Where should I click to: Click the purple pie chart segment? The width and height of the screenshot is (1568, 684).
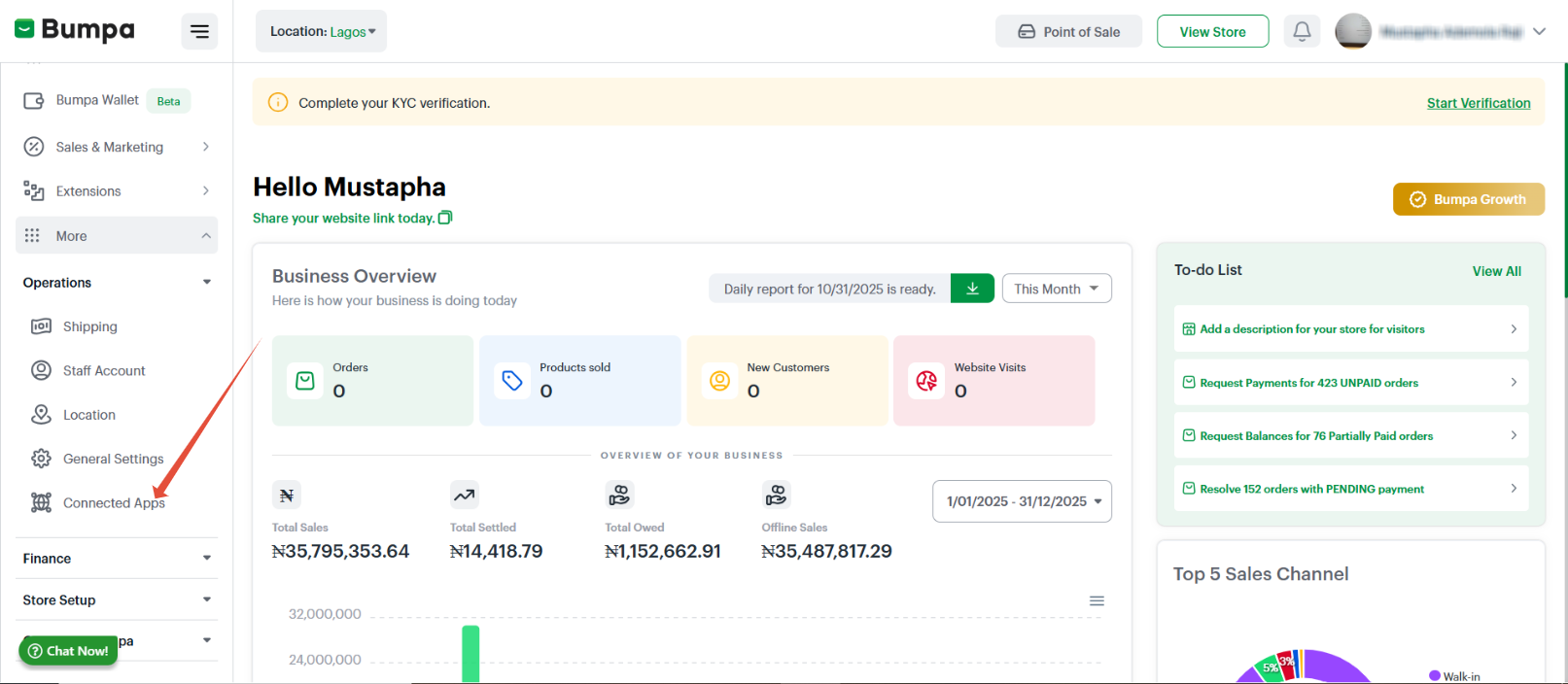pos(1337,667)
